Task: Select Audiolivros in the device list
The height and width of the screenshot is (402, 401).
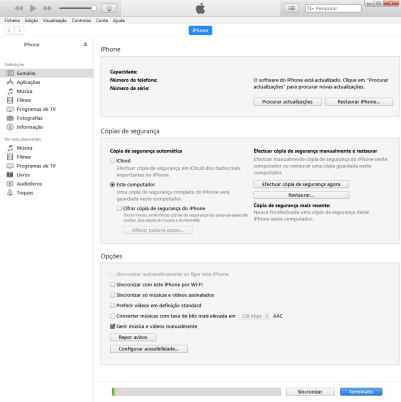Action: click(29, 184)
